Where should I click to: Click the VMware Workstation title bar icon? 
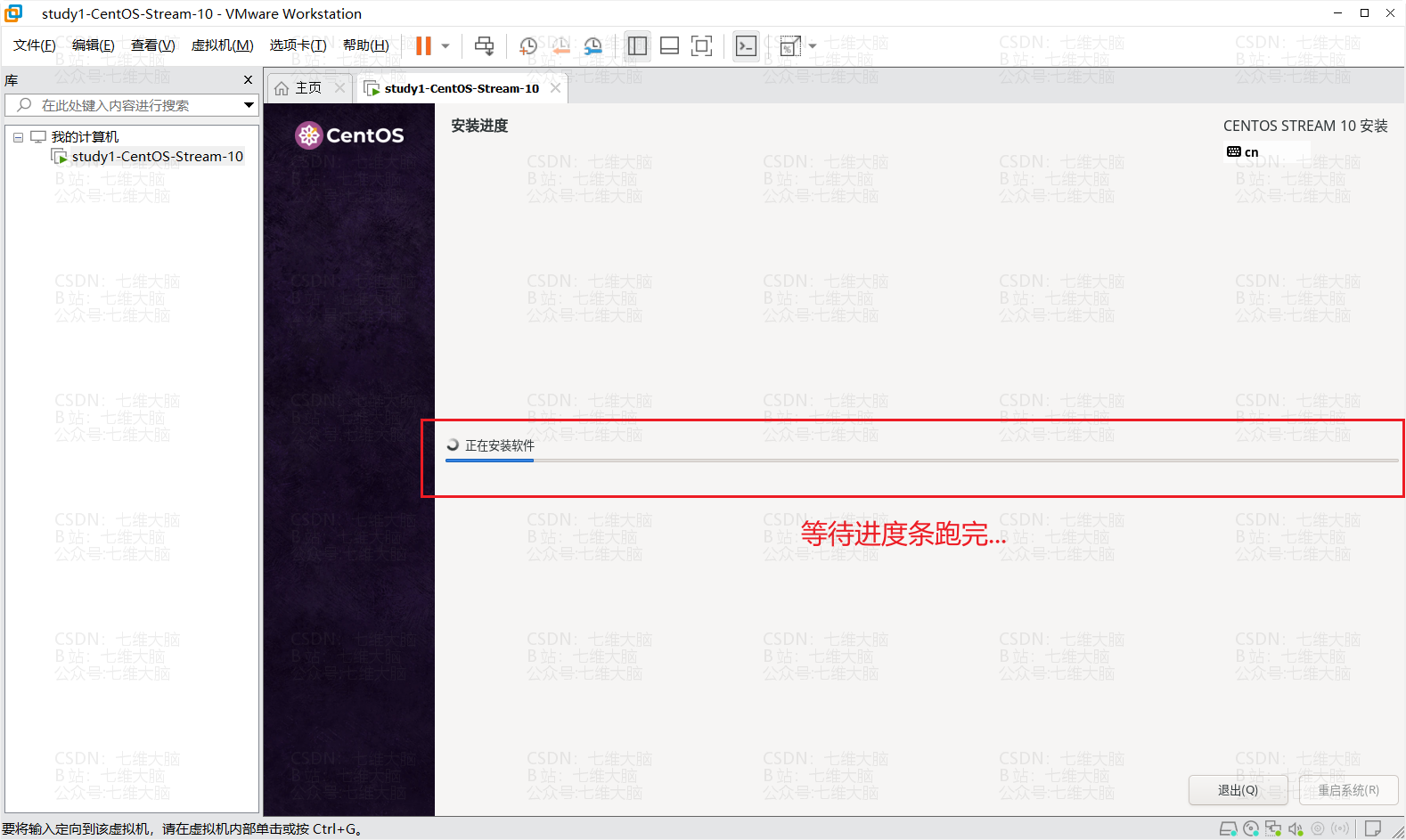[13, 13]
